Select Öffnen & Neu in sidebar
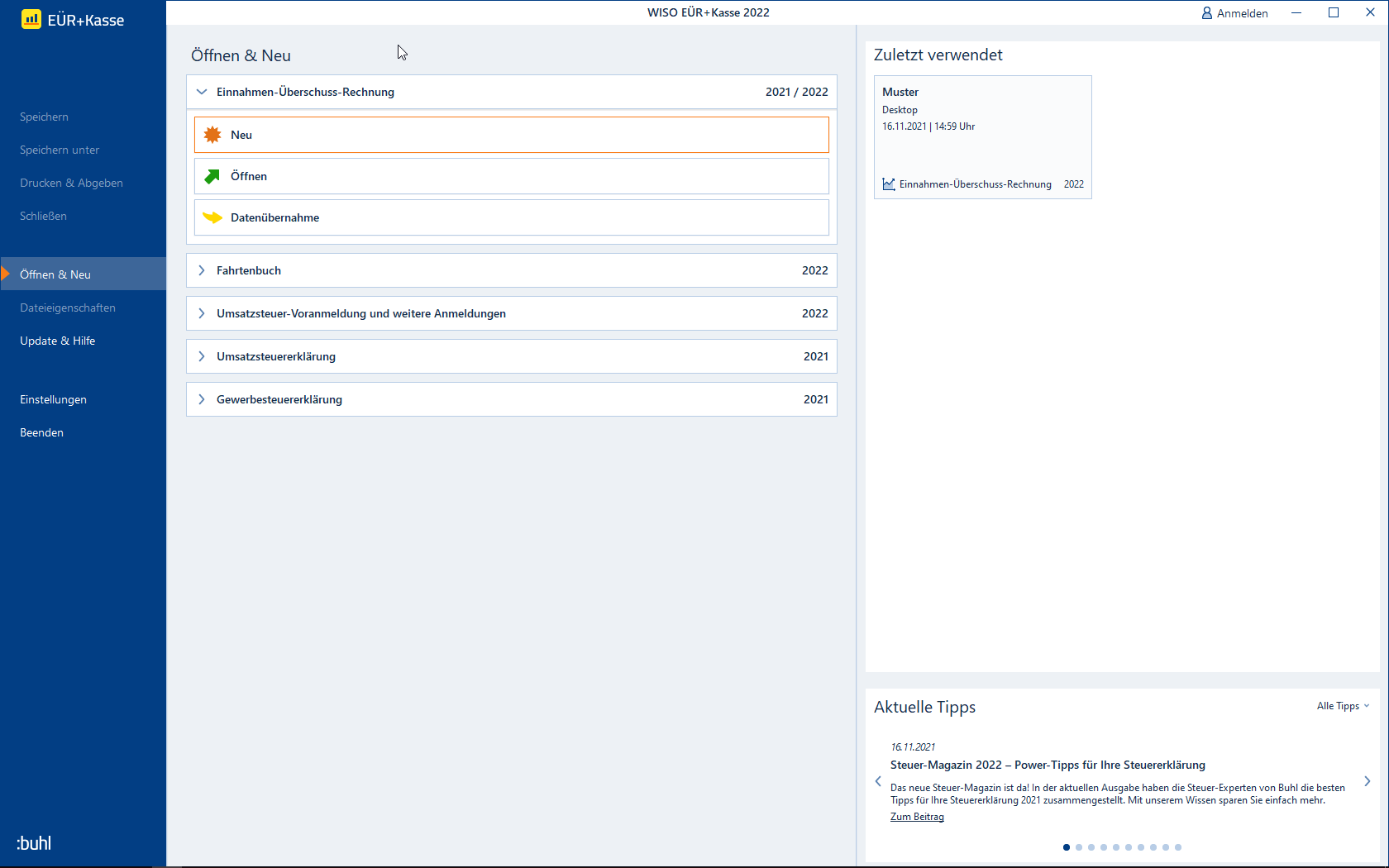 83,274
